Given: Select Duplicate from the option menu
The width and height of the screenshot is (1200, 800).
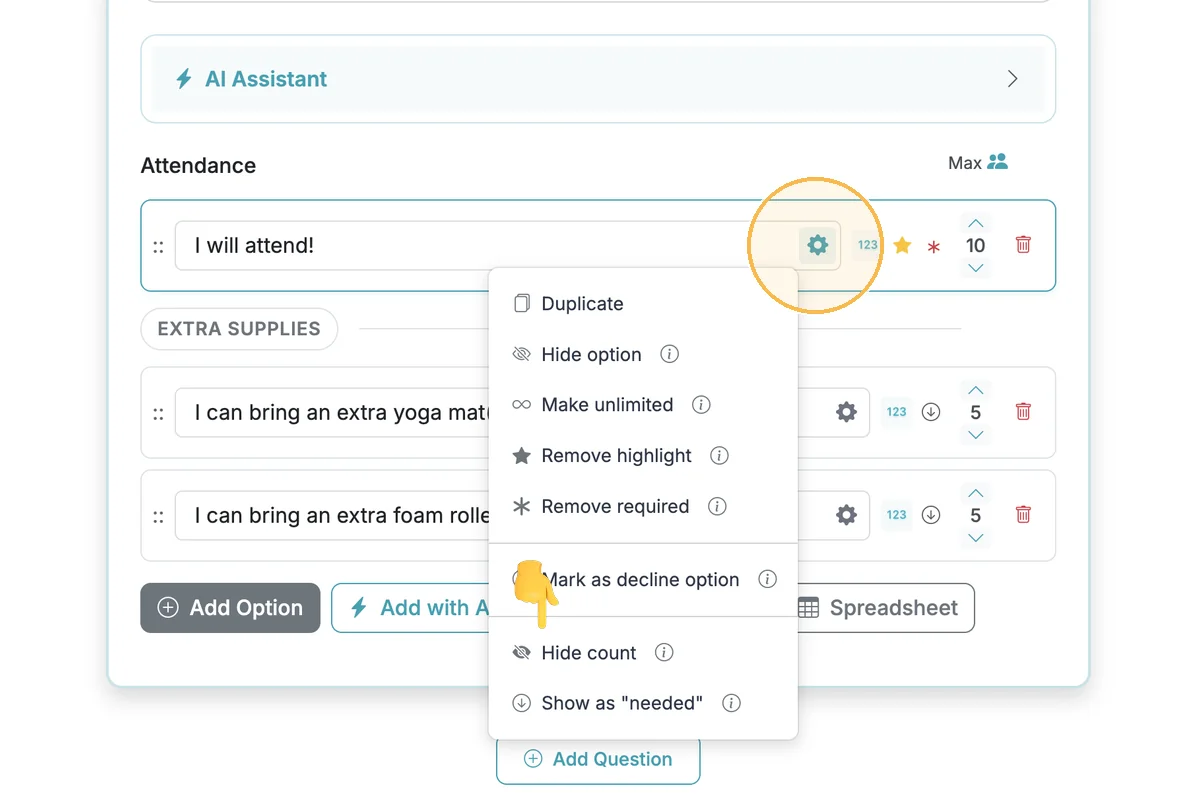Looking at the screenshot, I should coord(582,304).
